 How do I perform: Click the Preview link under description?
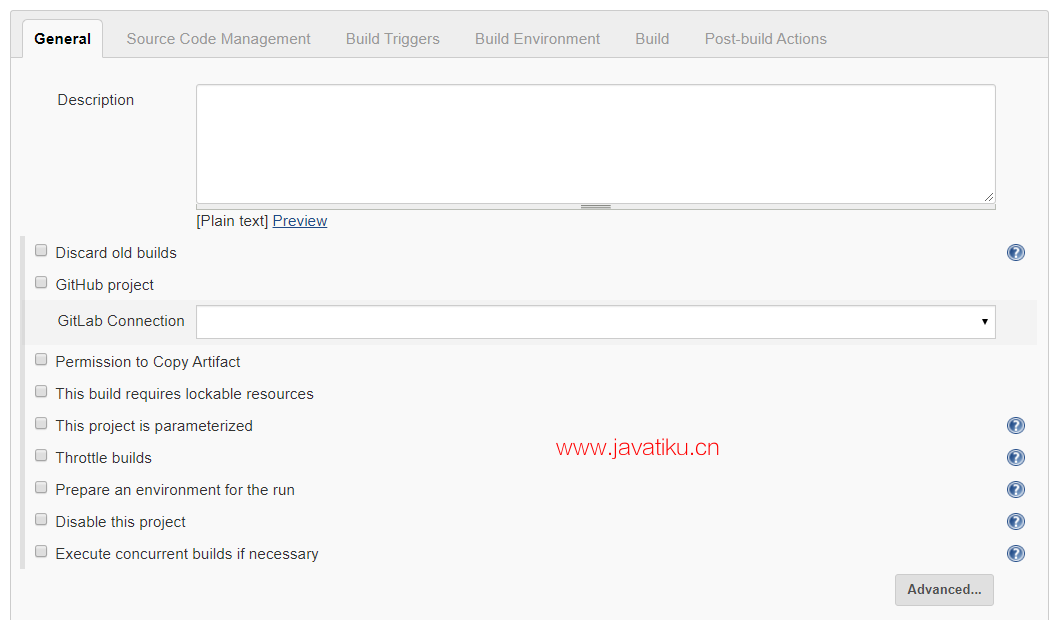(299, 221)
